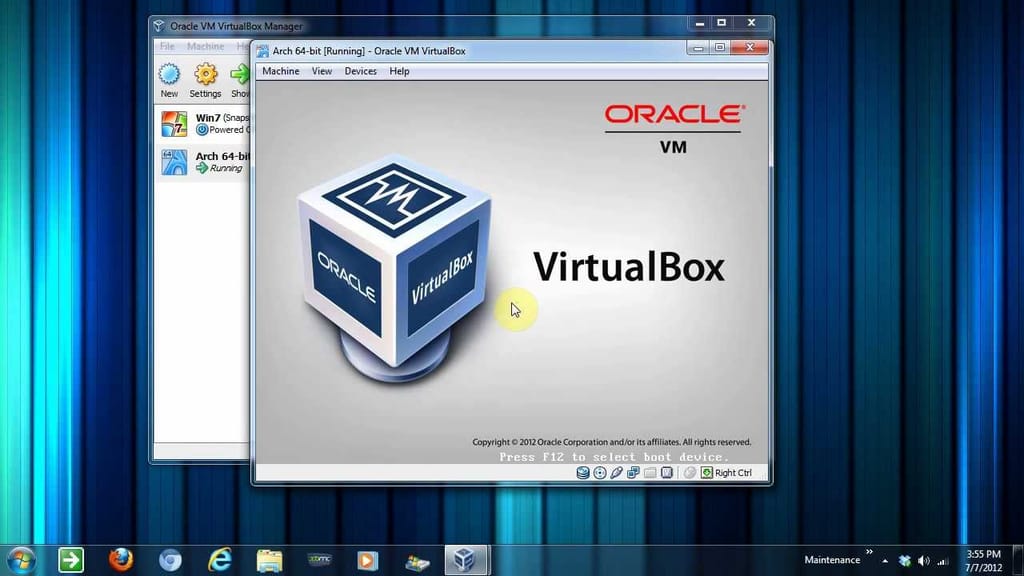Click the USB devices status icon
The image size is (1024, 576).
click(616, 473)
